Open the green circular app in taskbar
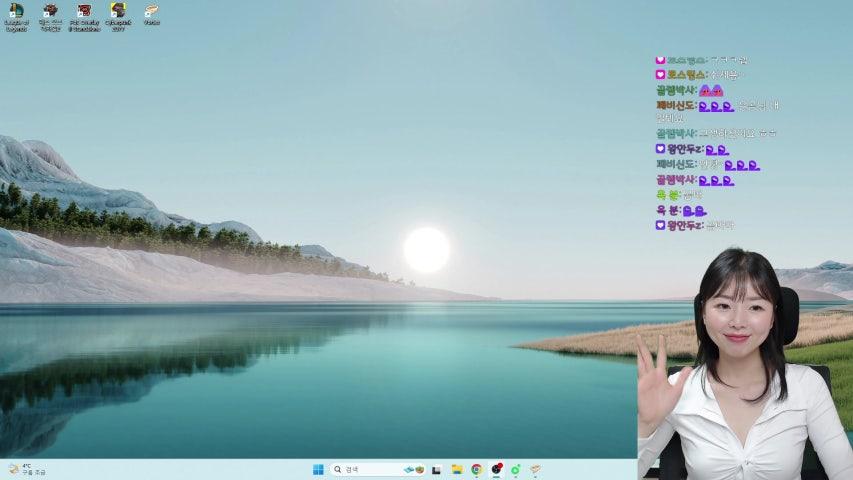 click(x=516, y=469)
